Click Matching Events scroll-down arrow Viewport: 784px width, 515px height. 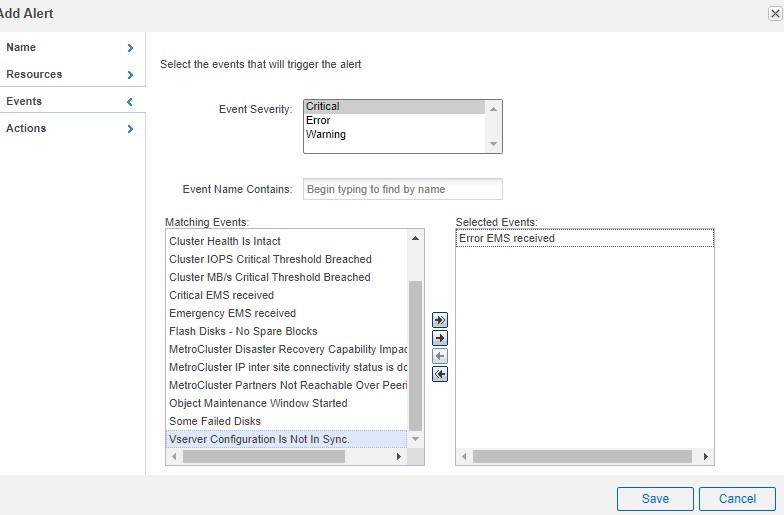[x=416, y=439]
